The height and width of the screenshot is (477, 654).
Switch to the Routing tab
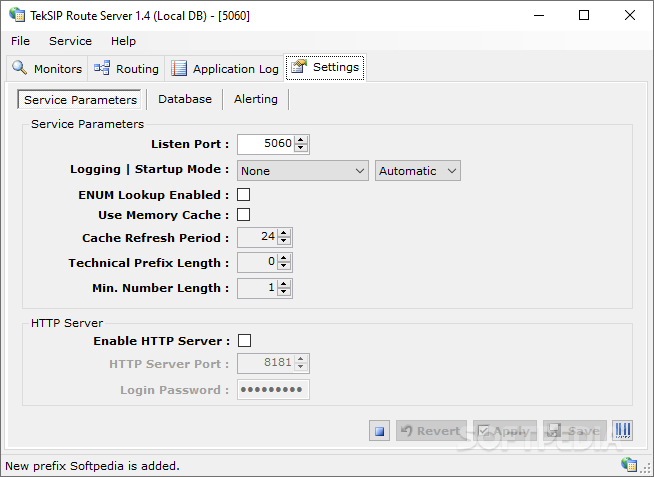tap(126, 68)
